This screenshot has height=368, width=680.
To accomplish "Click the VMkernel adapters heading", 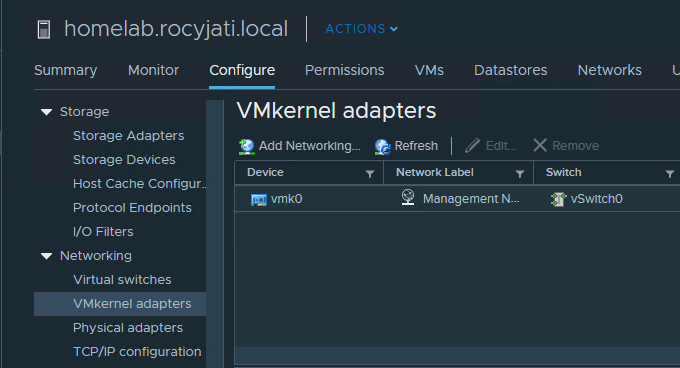I will point(336,111).
